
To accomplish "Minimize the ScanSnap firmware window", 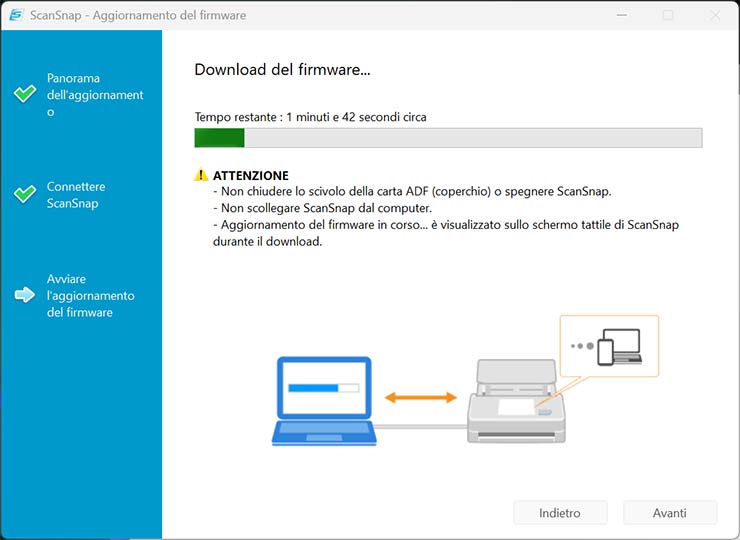I will tap(622, 15).
